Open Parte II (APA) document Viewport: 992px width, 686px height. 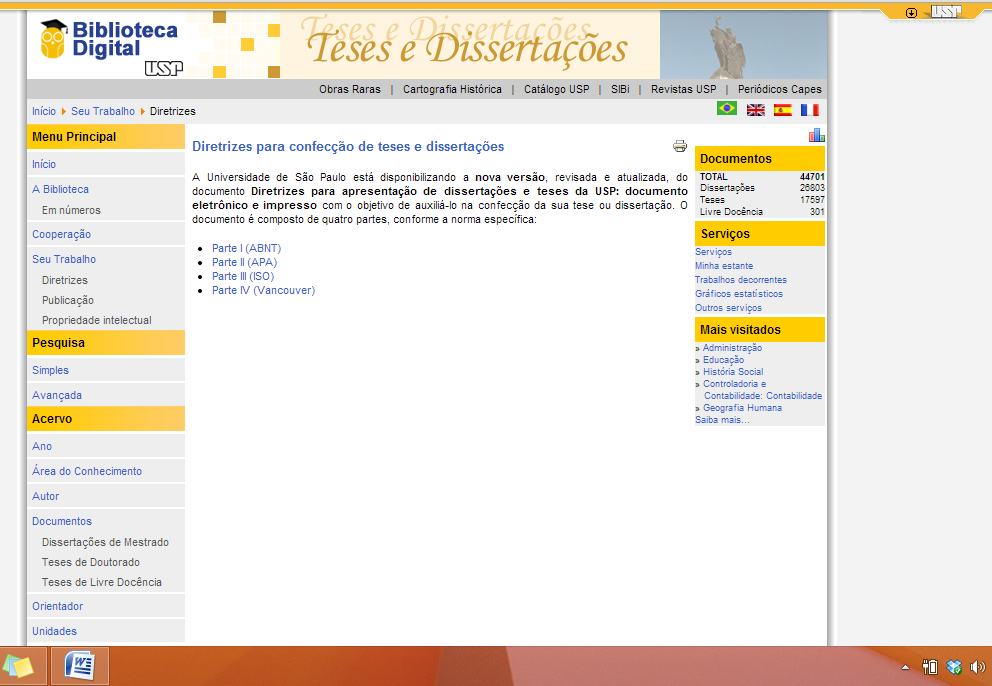[x=244, y=262]
